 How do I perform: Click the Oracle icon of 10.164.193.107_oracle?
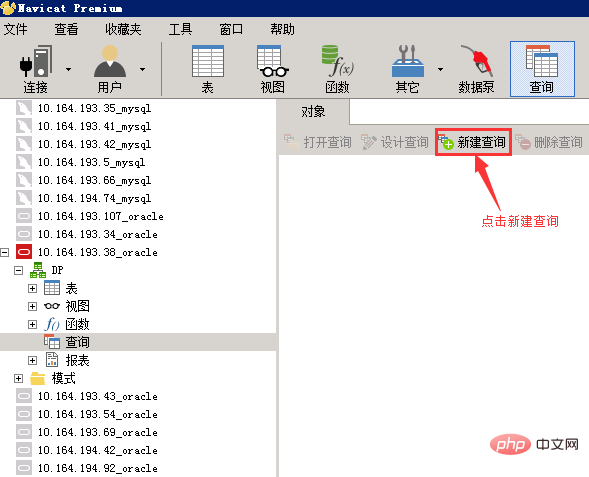pyautogui.click(x=24, y=216)
